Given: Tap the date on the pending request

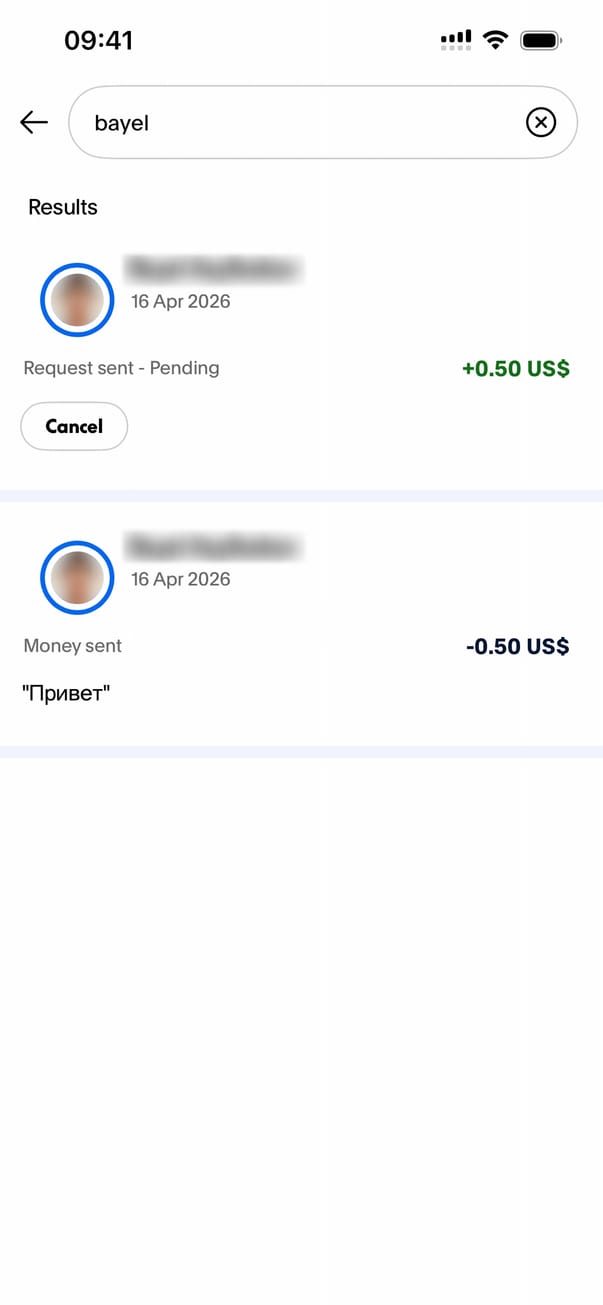Looking at the screenshot, I should coord(180,301).
